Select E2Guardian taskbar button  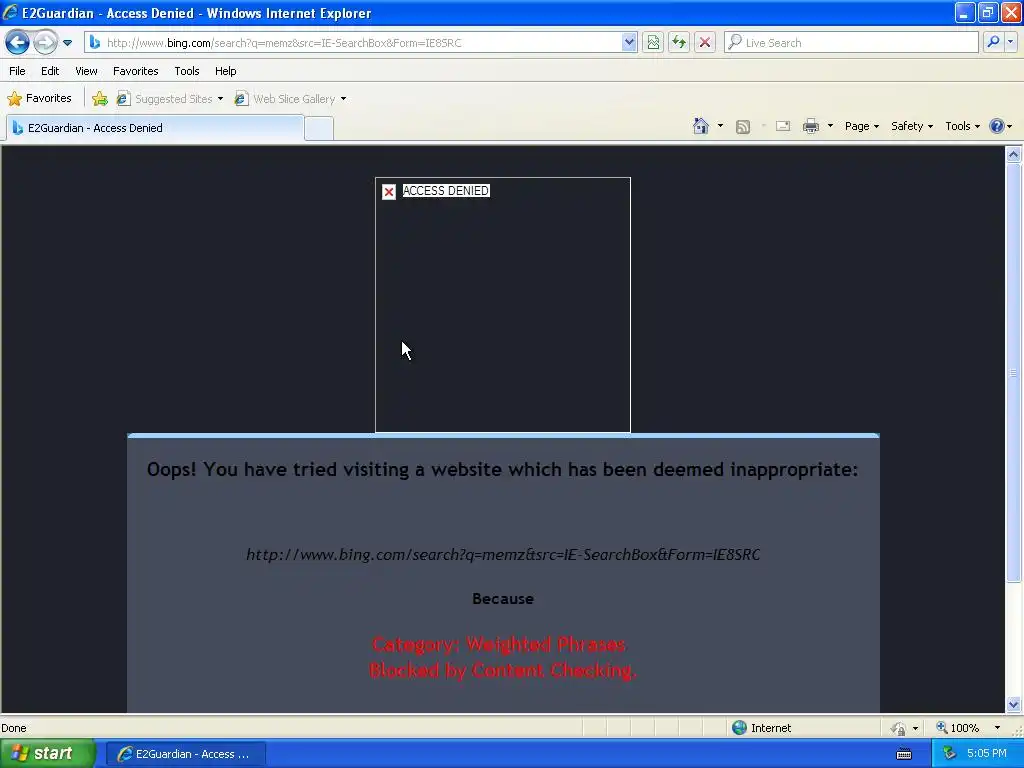point(185,754)
